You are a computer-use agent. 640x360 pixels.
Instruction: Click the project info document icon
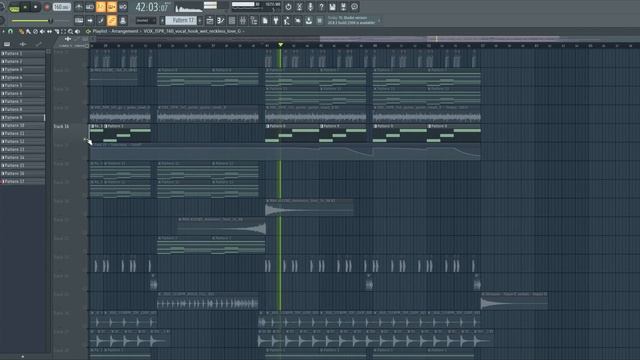[265, 20]
